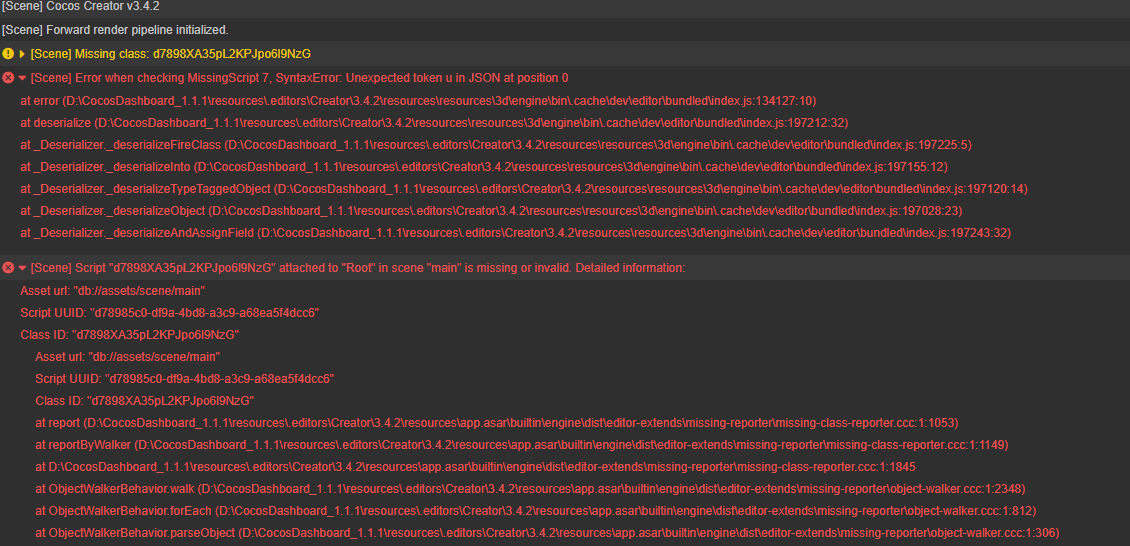The image size is (1130, 546).
Task: Click the _deserializeTypeTaggedObject stack trace line
Action: coord(524,189)
